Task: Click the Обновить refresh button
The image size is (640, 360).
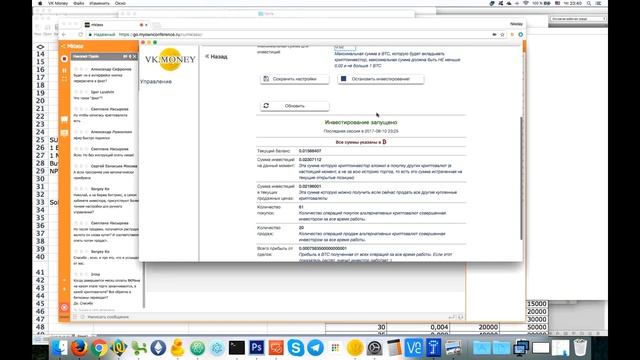Action: point(295,106)
